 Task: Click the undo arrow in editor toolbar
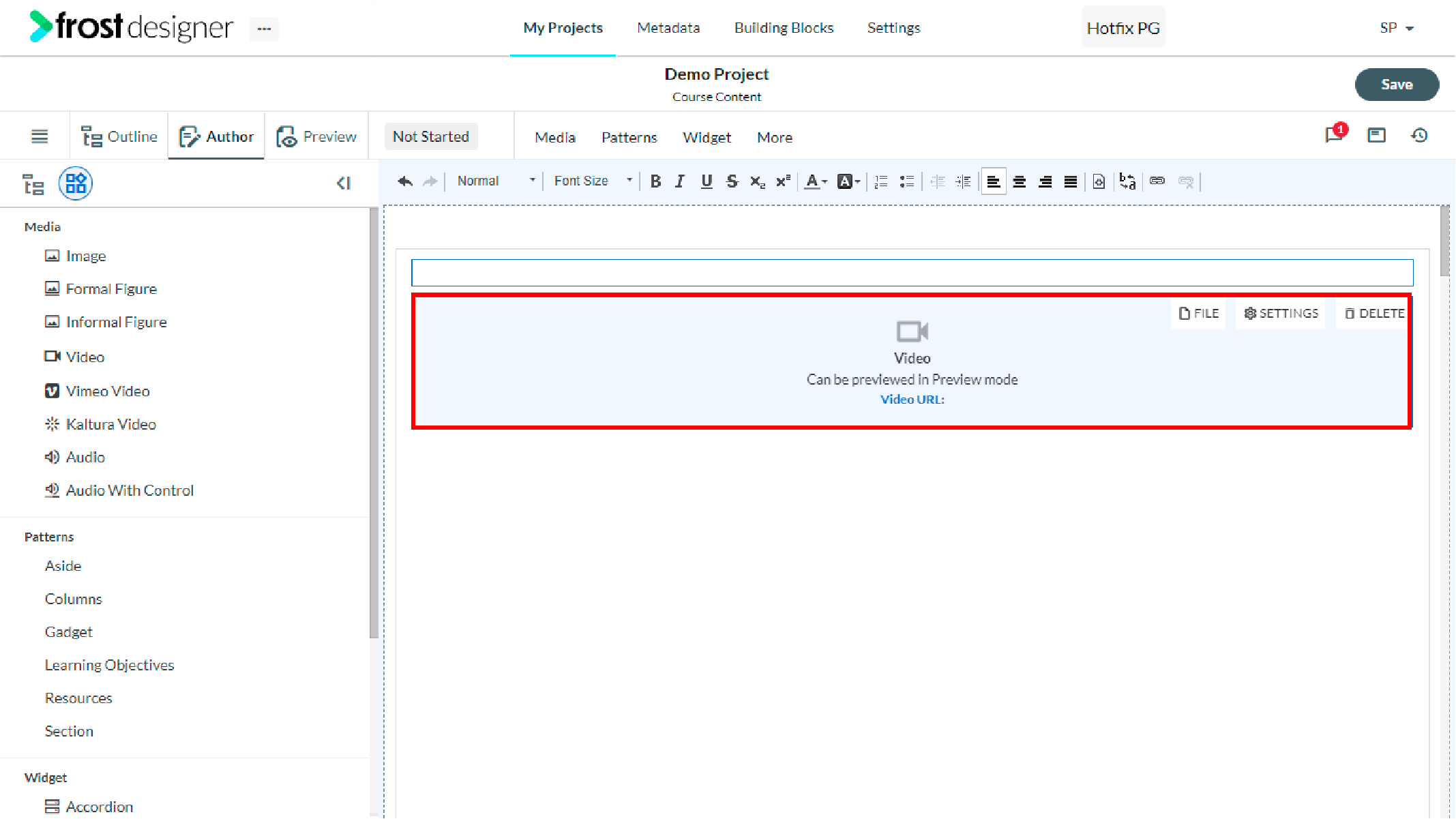point(405,181)
